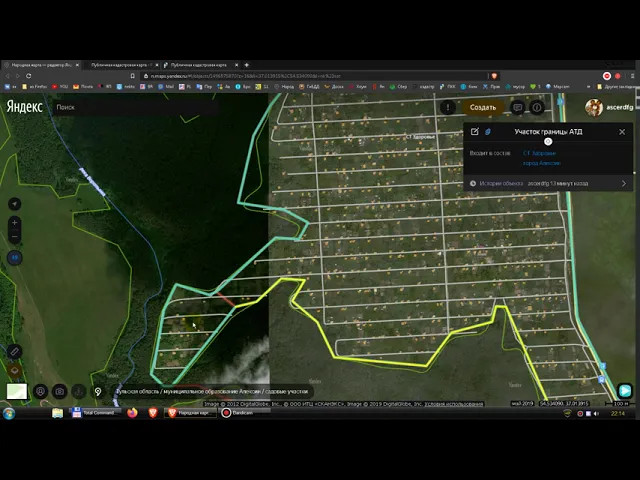Center map using the round target icon
640x480 pixels.
click(x=548, y=142)
